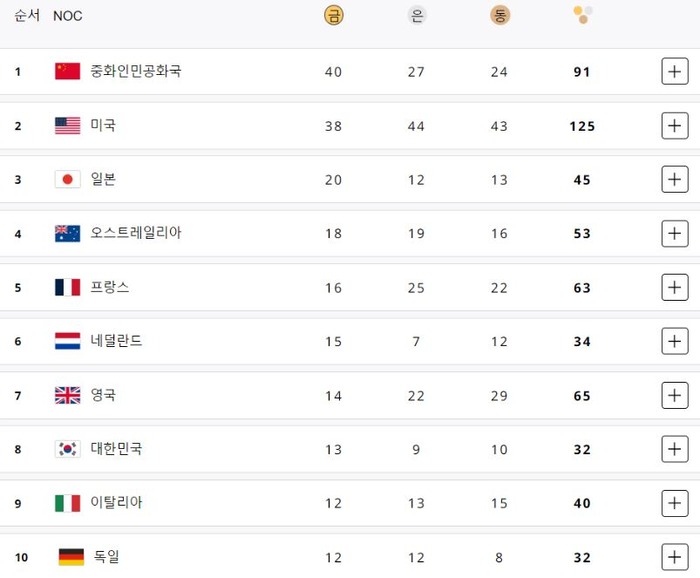The width and height of the screenshot is (700, 578).
Task: Expand the Italy row plus button
Action: [x=675, y=503]
